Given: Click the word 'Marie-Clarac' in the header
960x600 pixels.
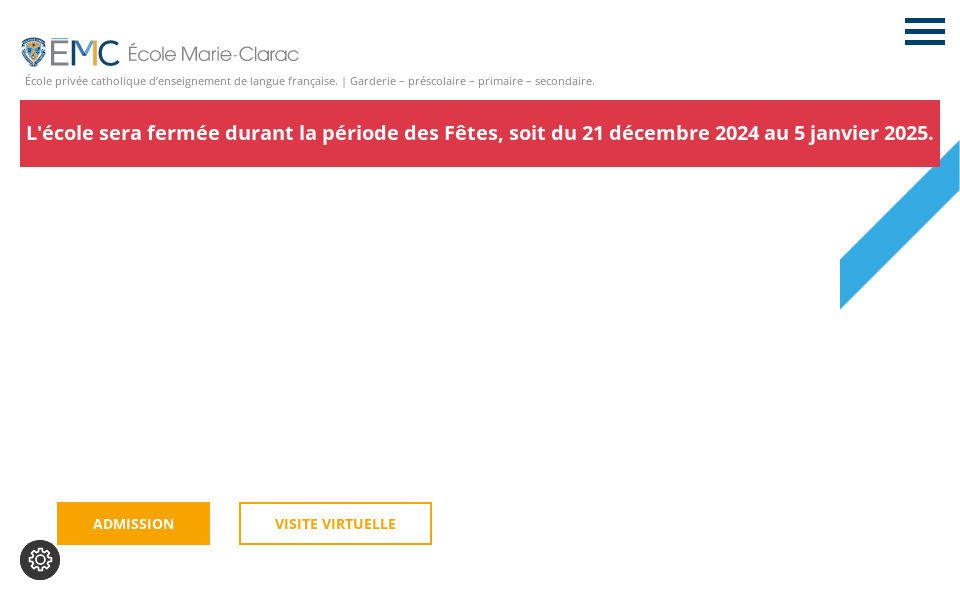Looking at the screenshot, I should point(239,54).
